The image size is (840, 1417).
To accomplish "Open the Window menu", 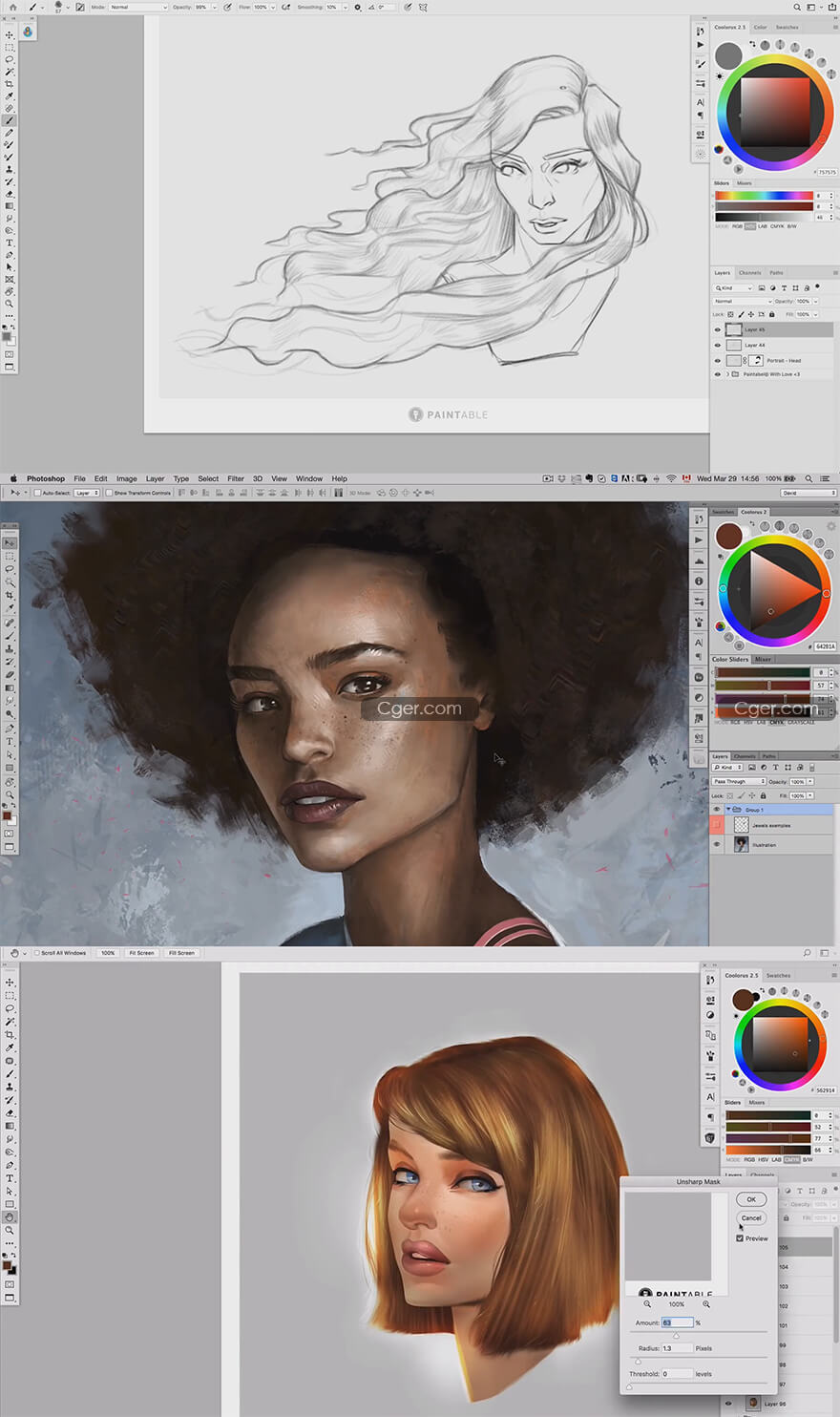I will (308, 478).
